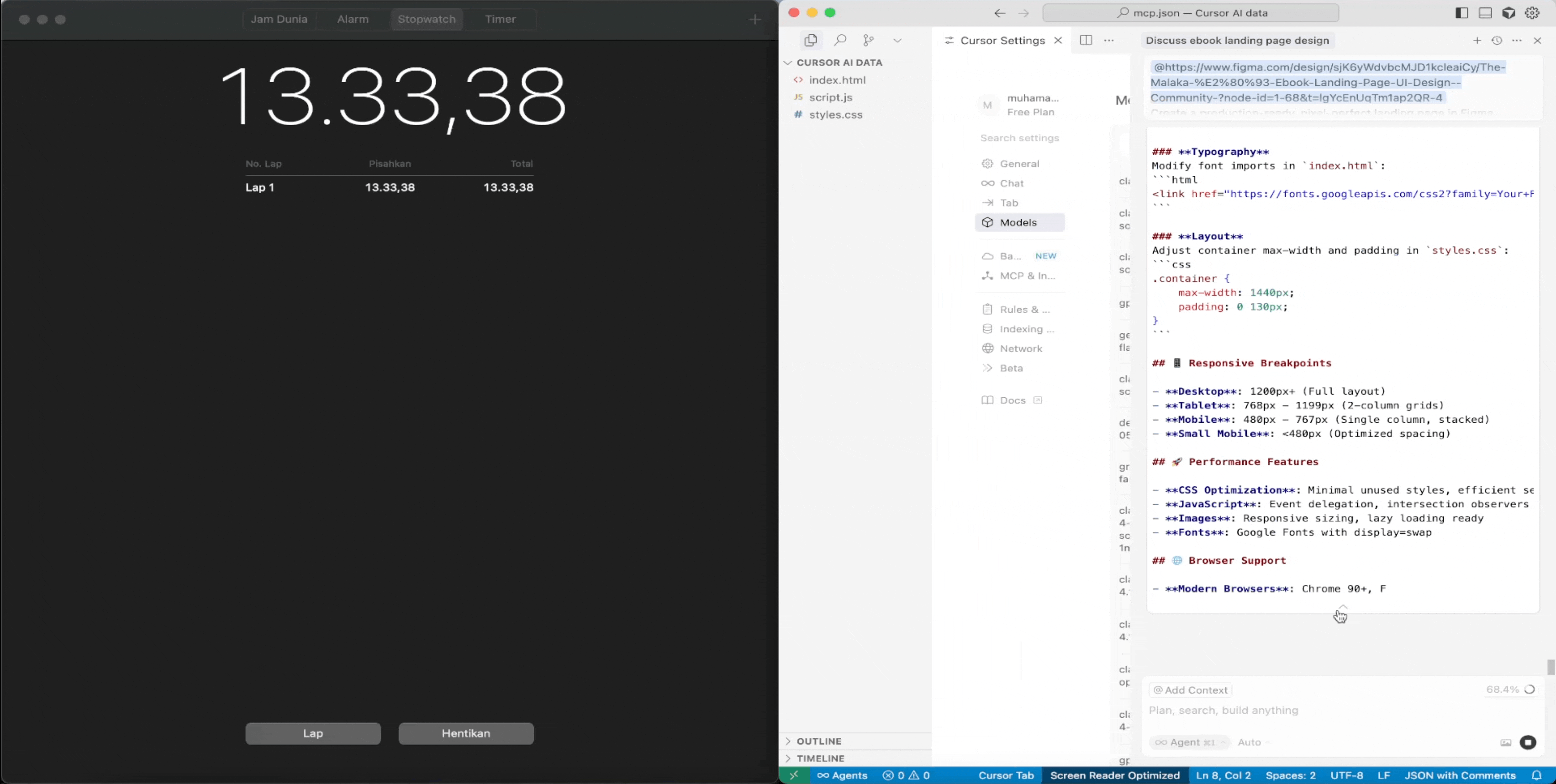Open chat history clock icon
Image resolution: width=1556 pixels, height=784 pixels.
(x=1497, y=41)
